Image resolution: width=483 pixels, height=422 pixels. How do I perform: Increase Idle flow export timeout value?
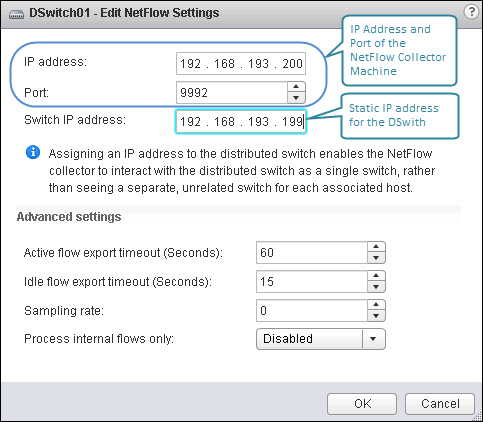(376, 276)
